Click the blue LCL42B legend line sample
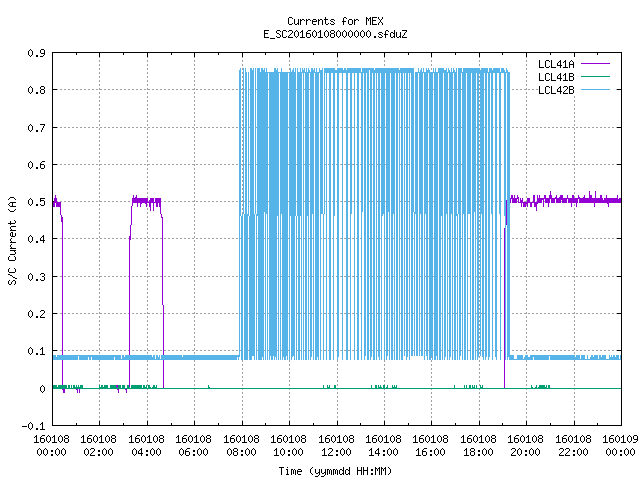Screen dimensions: 640x480 [595, 89]
